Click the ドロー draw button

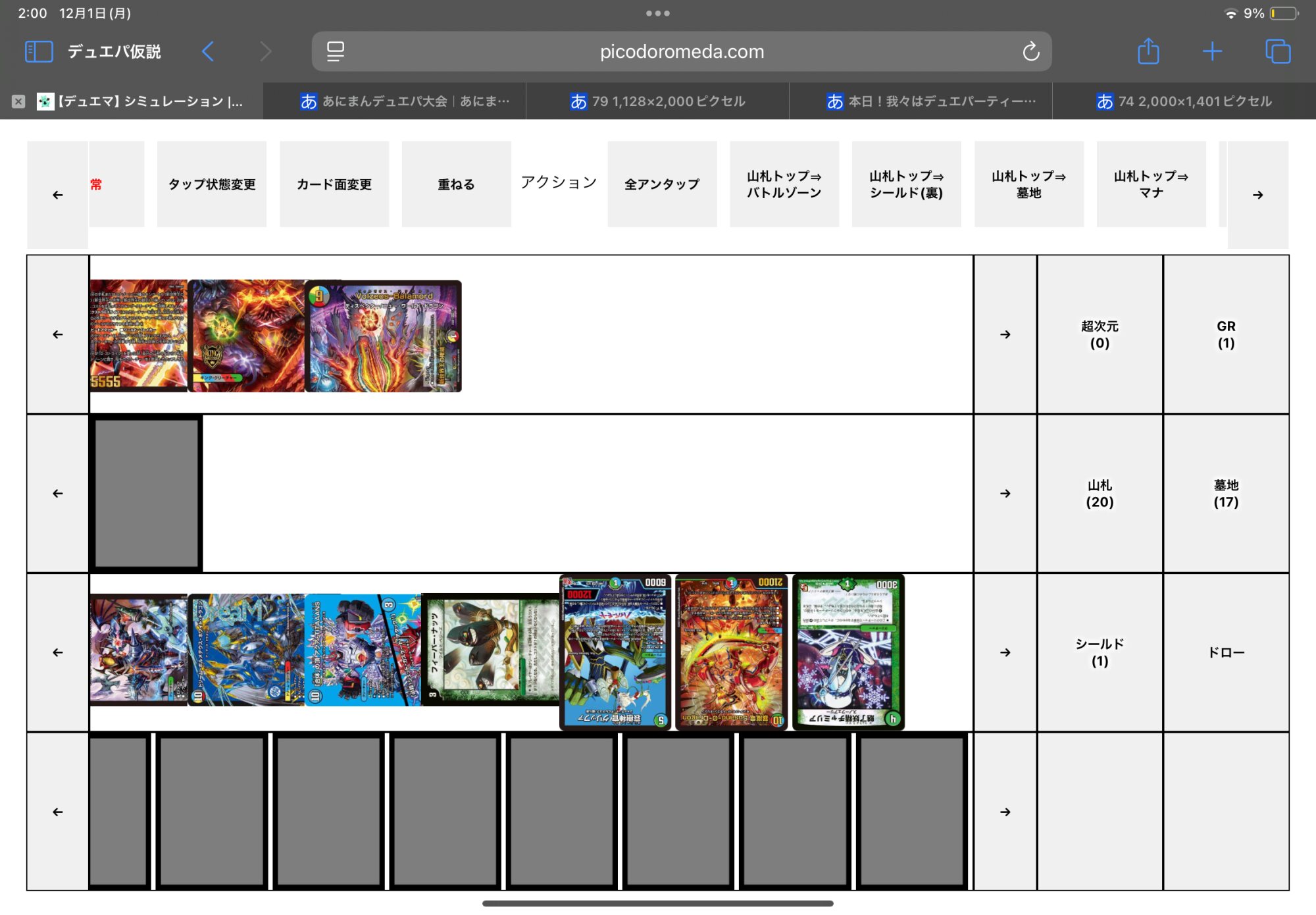coord(1226,652)
